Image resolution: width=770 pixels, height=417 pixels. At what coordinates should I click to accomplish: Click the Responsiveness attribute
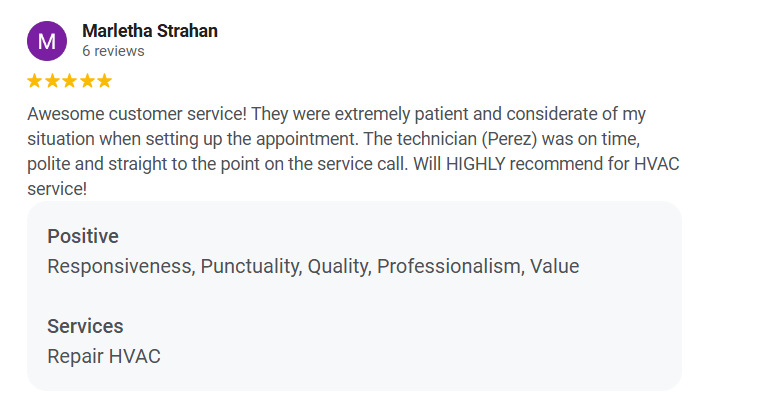(121, 266)
